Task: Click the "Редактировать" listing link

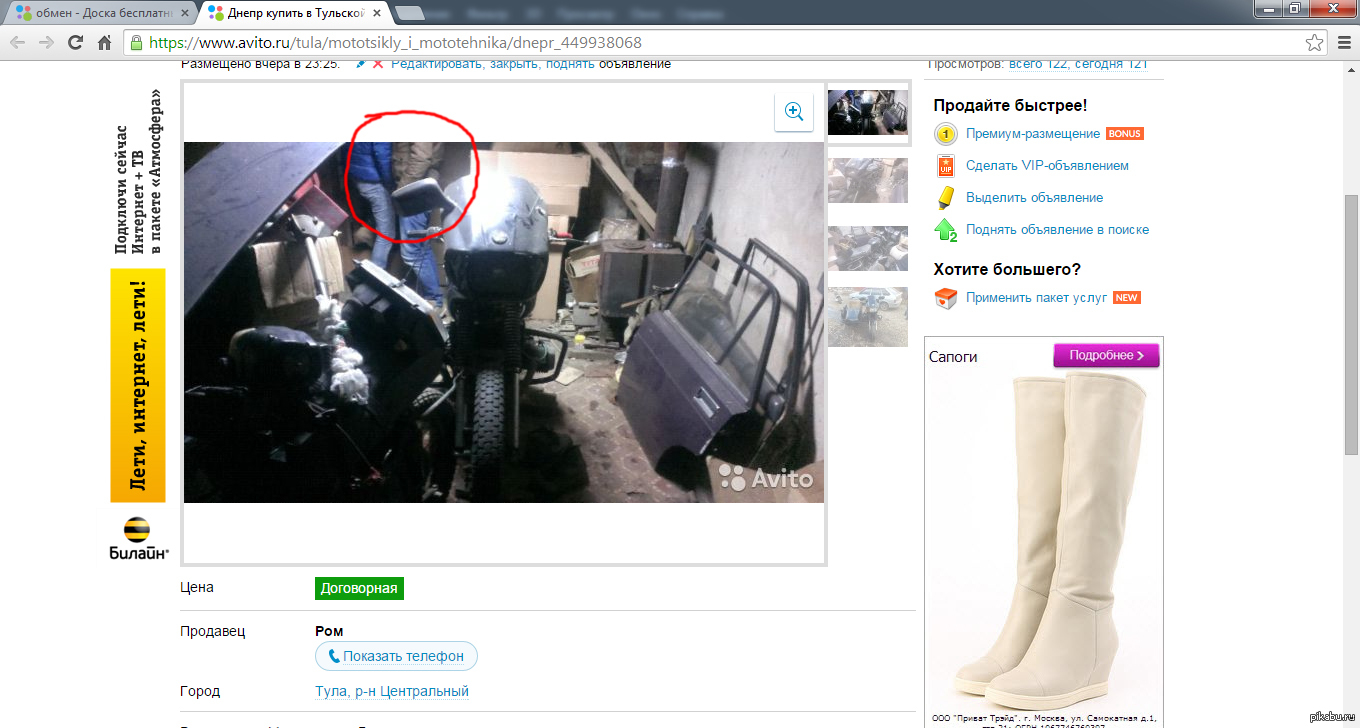Action: pos(435,64)
